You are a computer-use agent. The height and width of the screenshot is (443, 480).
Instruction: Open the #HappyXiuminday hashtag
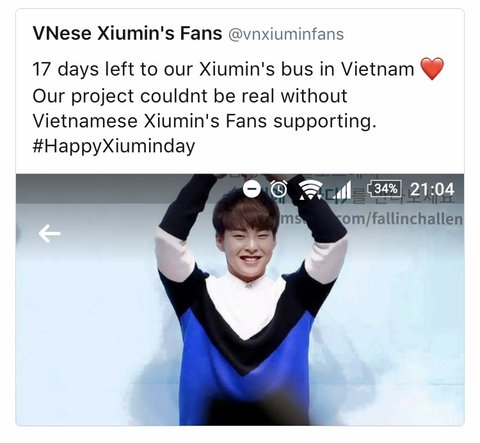click(x=114, y=146)
